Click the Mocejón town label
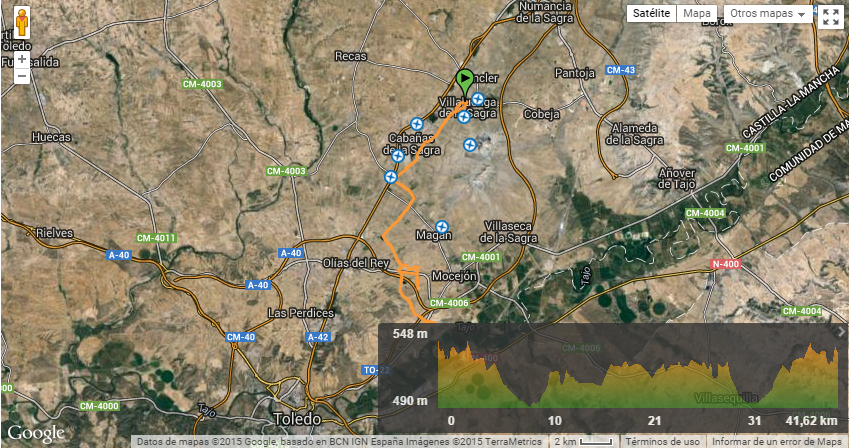Screen dimensions: 849x448 tap(454, 276)
